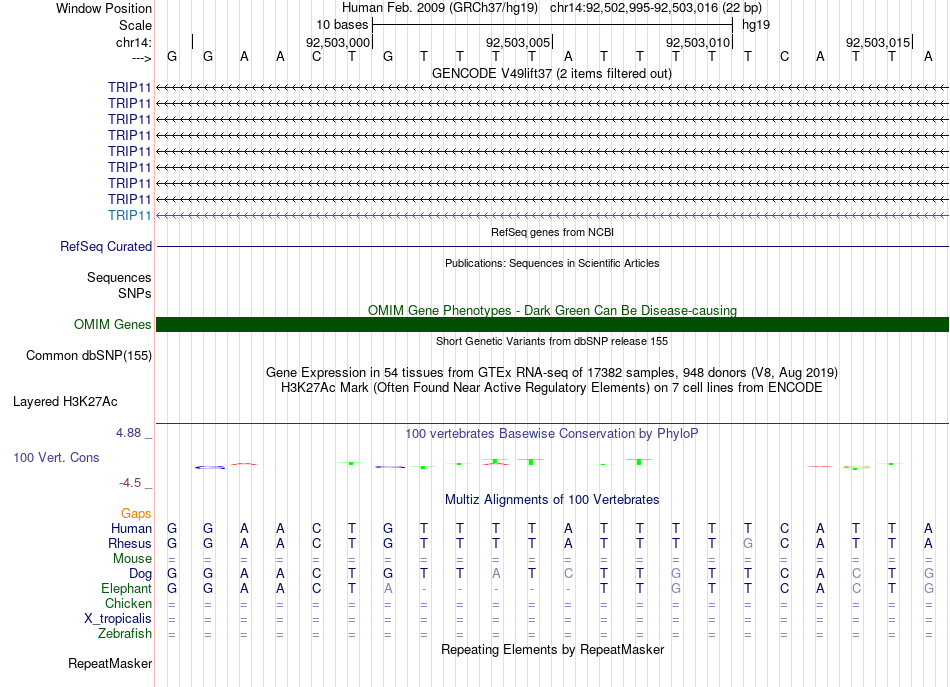Image resolution: width=950 pixels, height=687 pixels.
Task: Click the 10 bases scale text
Action: click(x=342, y=25)
